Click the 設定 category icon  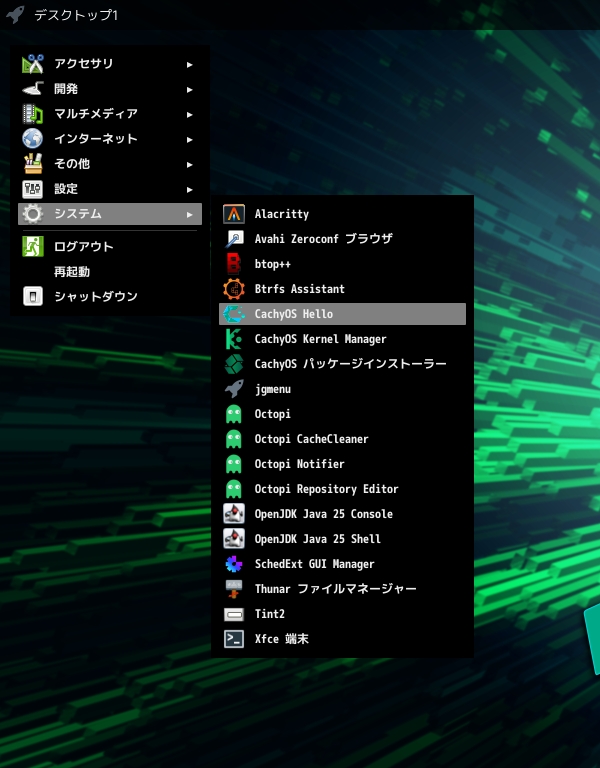(33, 189)
